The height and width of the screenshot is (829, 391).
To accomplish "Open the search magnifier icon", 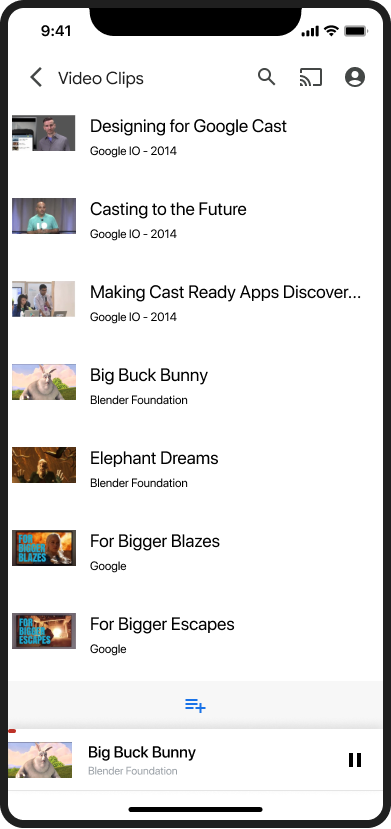I will 267,77.
